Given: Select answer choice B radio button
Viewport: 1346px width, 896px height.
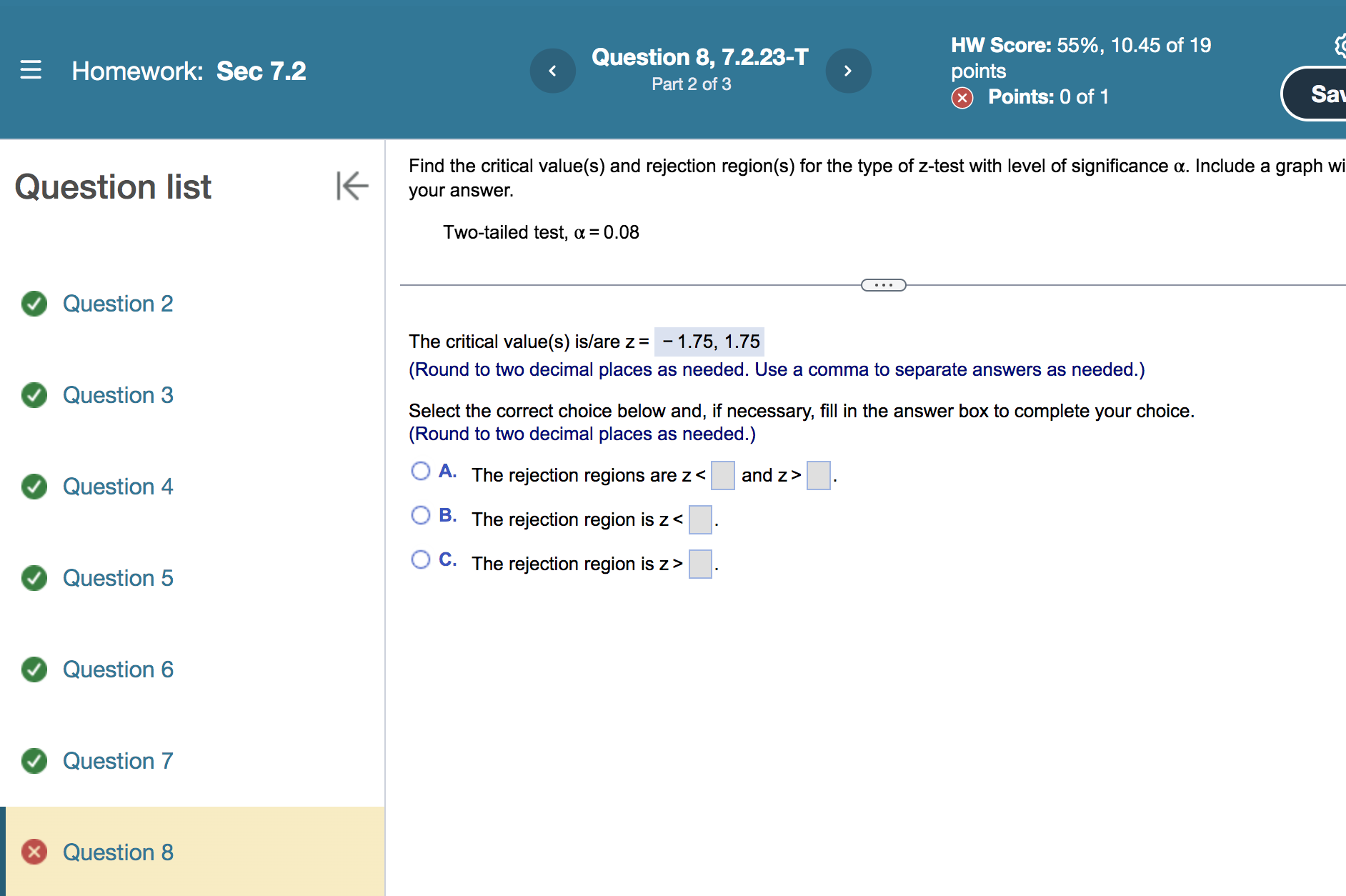Looking at the screenshot, I should tap(421, 515).
